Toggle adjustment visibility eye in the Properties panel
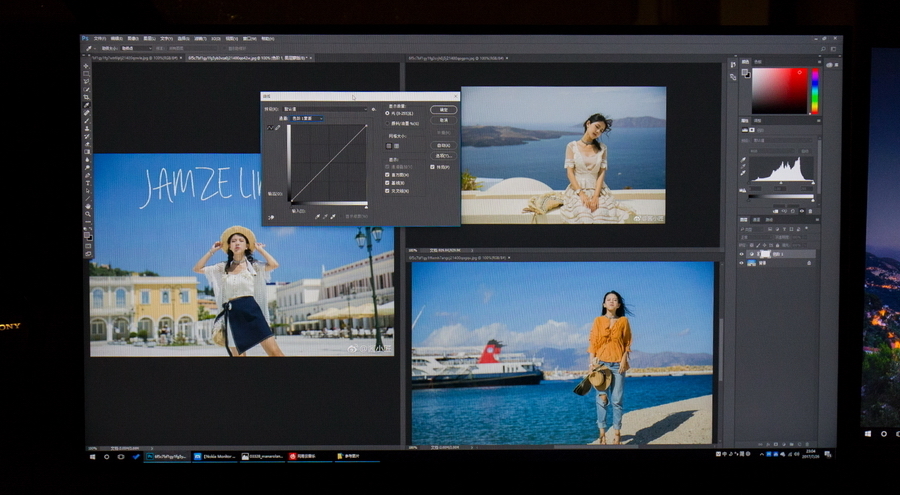The image size is (900, 495). coord(801,211)
